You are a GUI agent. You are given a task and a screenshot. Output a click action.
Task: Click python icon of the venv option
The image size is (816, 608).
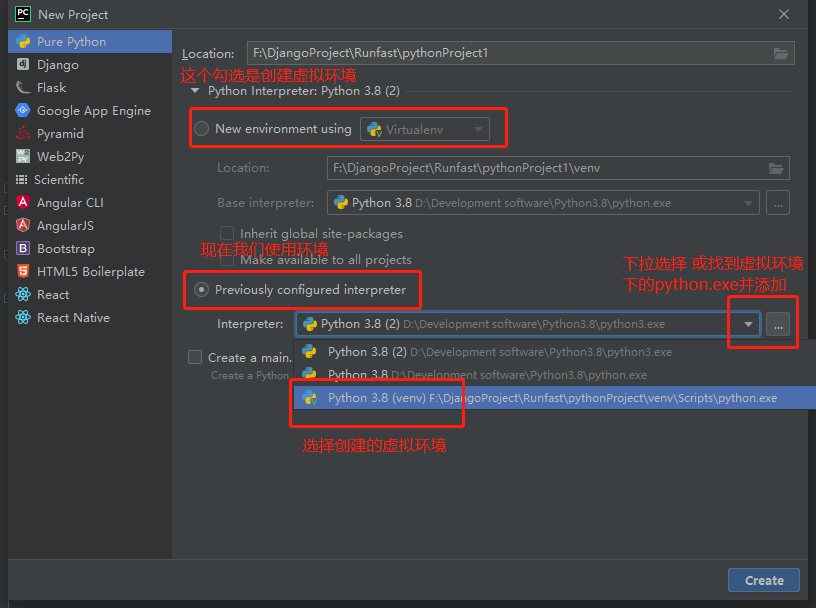[x=310, y=398]
